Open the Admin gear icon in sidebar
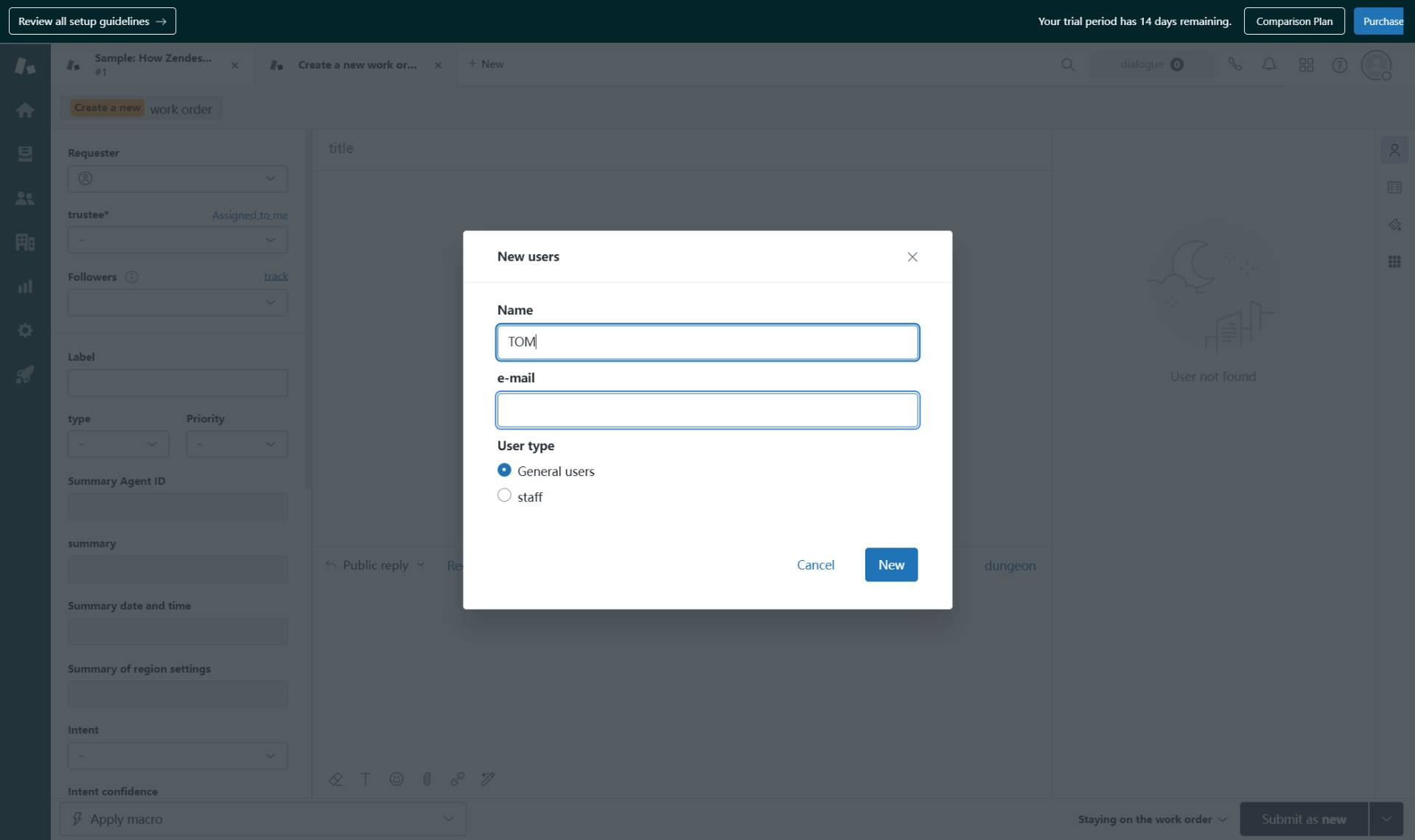The image size is (1415, 840). (x=25, y=330)
